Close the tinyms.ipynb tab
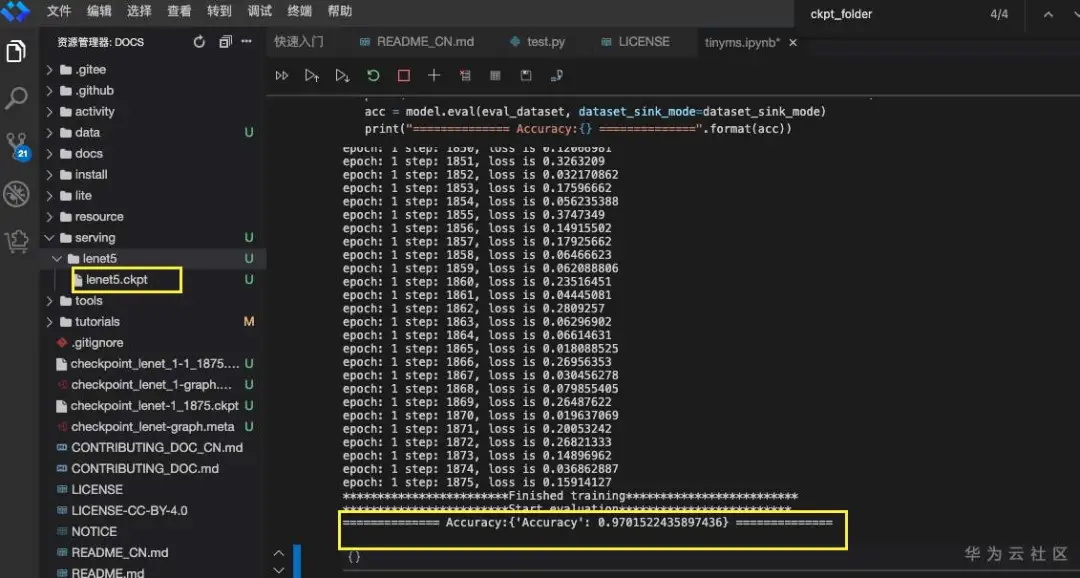1080x578 pixels. [x=793, y=43]
